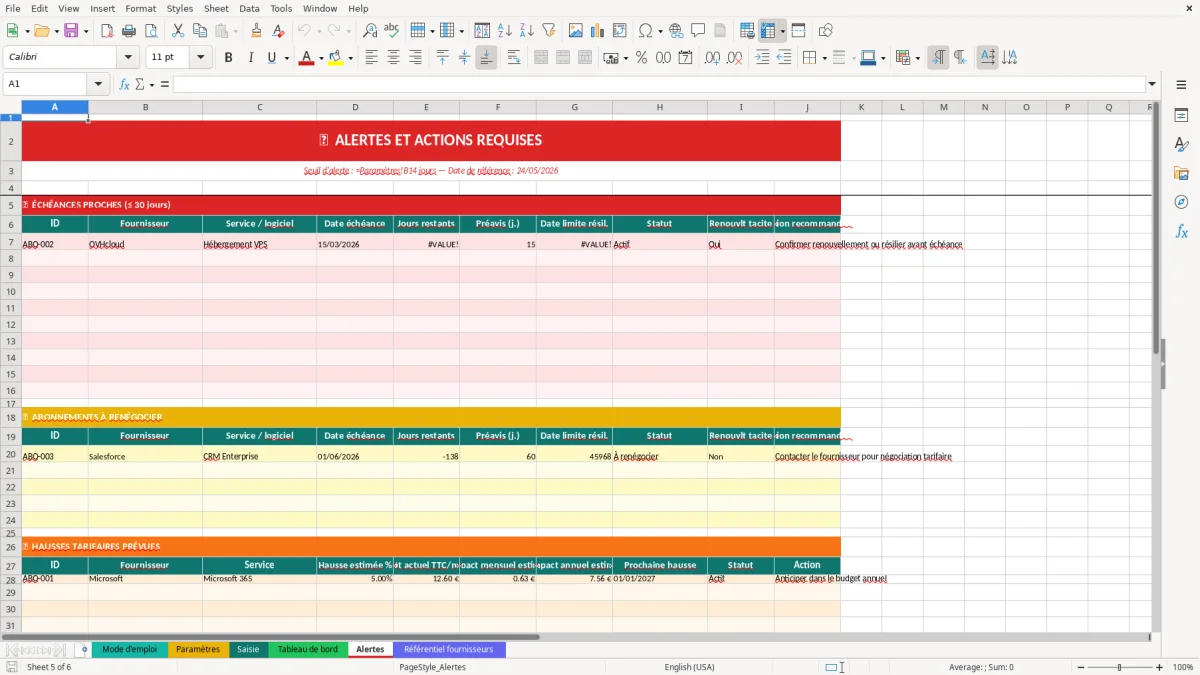The width and height of the screenshot is (1200, 675).
Task: Insert Image icon in toolbar
Action: (x=577, y=31)
